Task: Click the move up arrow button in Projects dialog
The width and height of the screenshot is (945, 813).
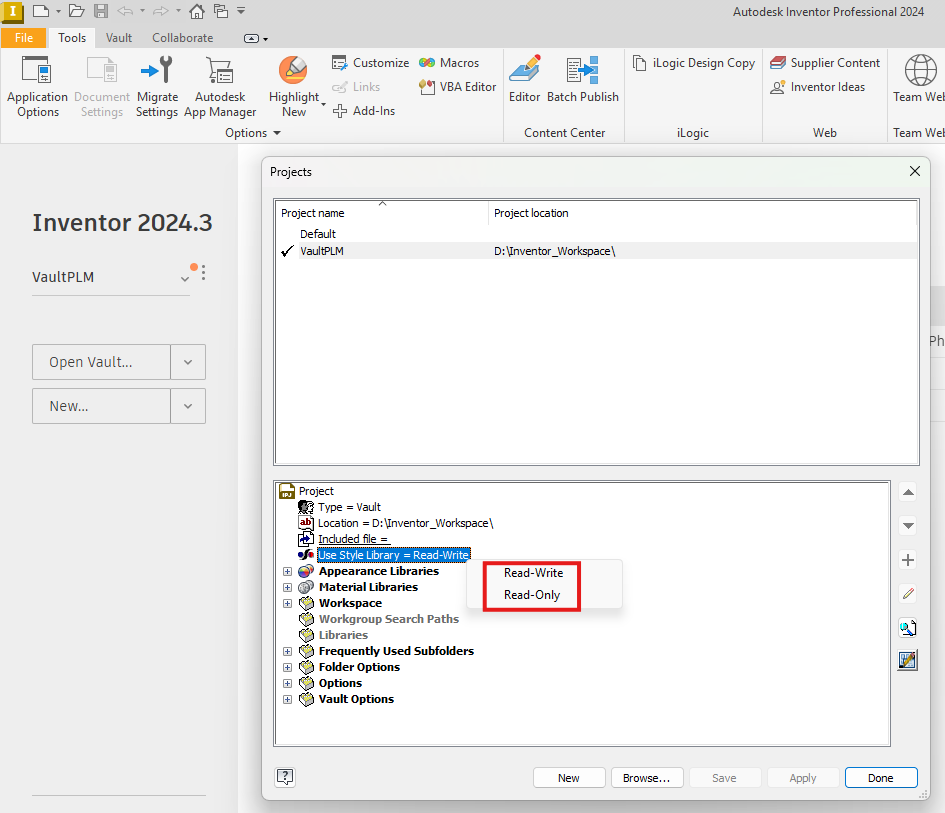Action: pos(908,492)
